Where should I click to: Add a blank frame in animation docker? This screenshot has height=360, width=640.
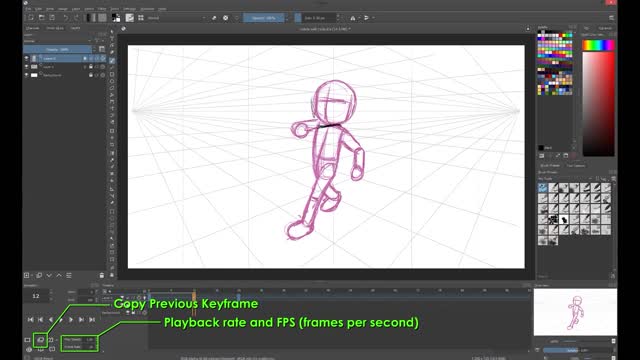(27, 340)
